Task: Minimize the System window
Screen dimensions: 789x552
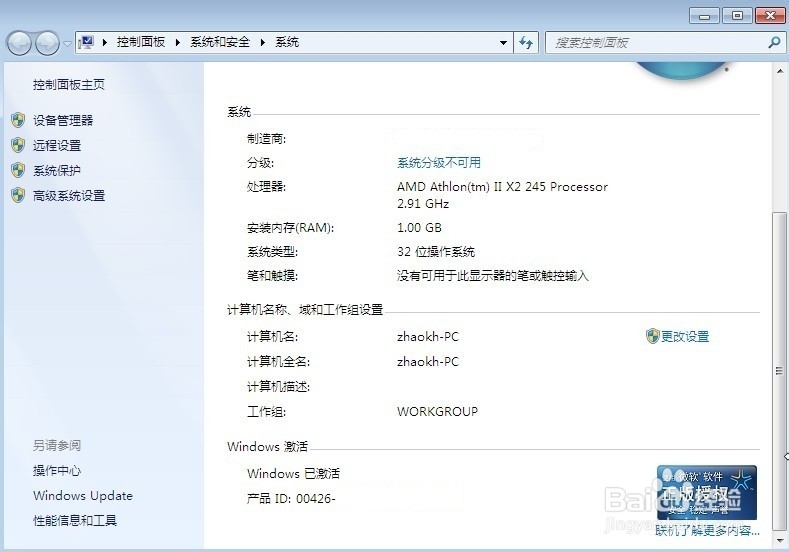Action: pos(704,16)
